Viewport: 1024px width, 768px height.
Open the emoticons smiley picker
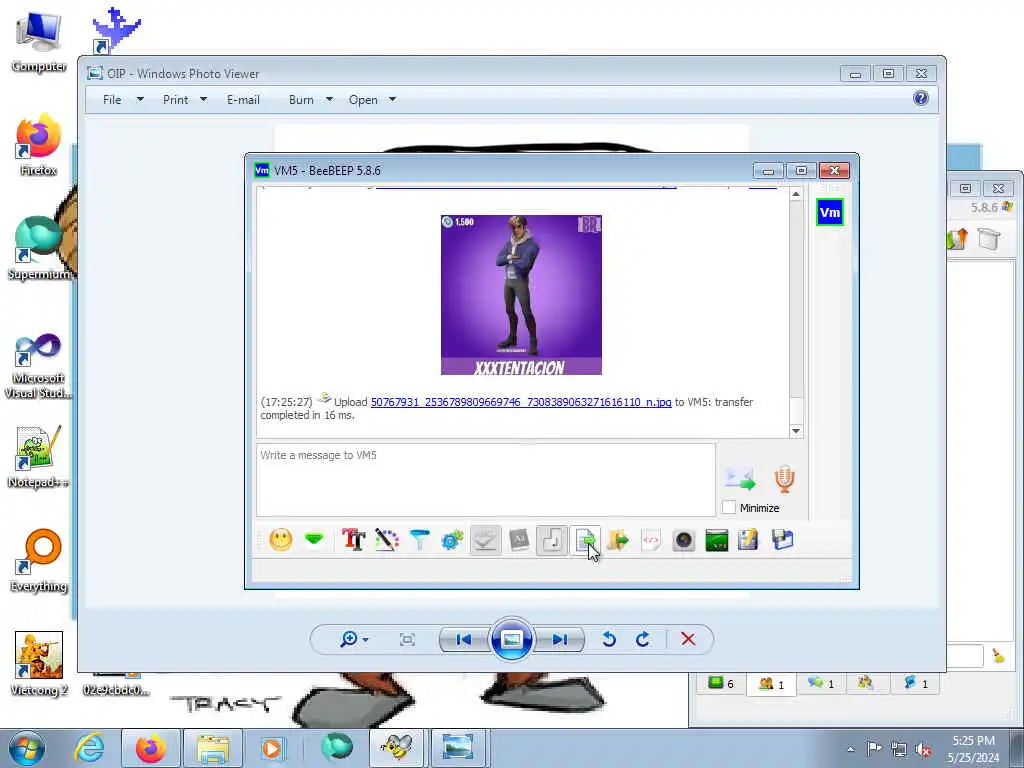pos(281,540)
